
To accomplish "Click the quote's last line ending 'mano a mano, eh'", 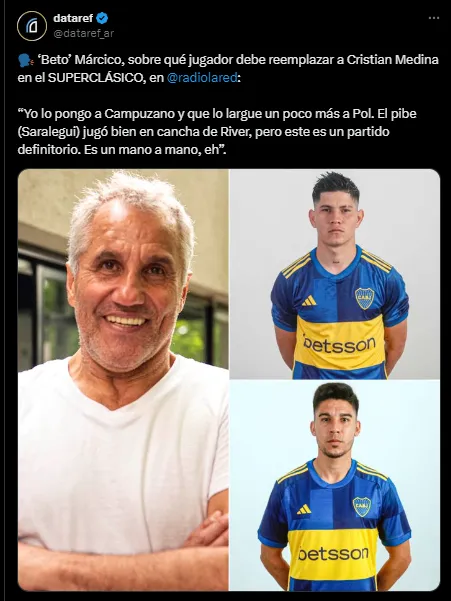I will (x=122, y=149).
